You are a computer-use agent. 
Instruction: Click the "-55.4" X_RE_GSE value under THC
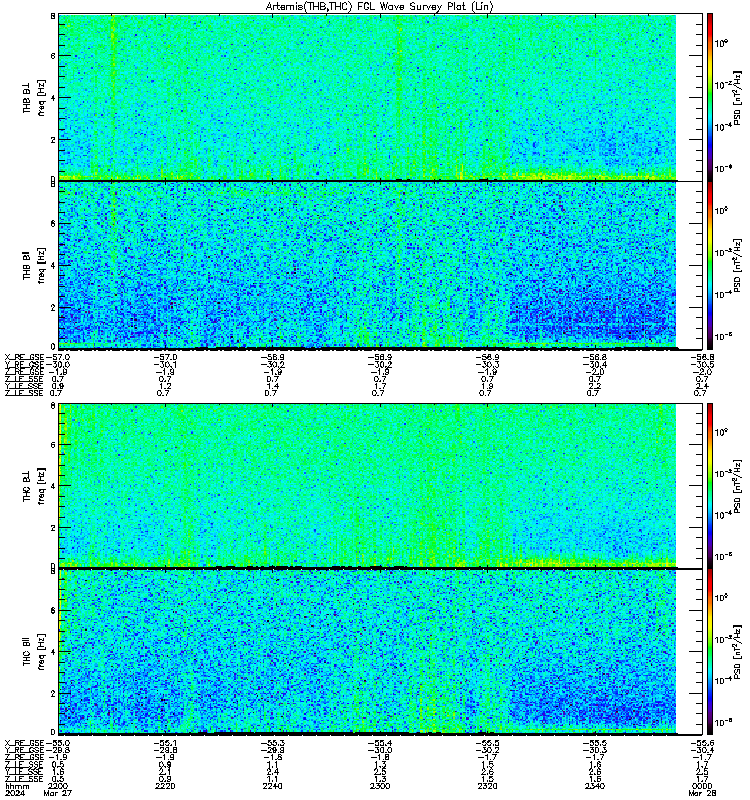pos(380,743)
